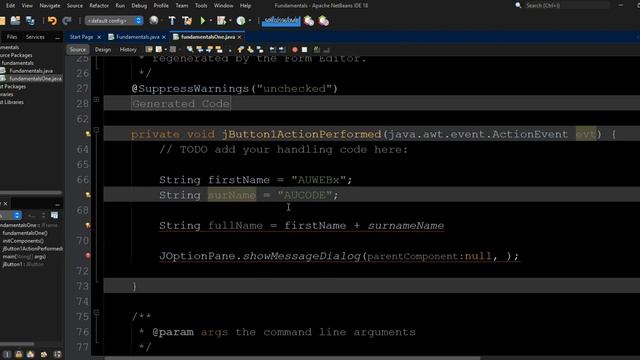Click the Source view button
Image resolution: width=640 pixels, height=360 pixels.
78,50
